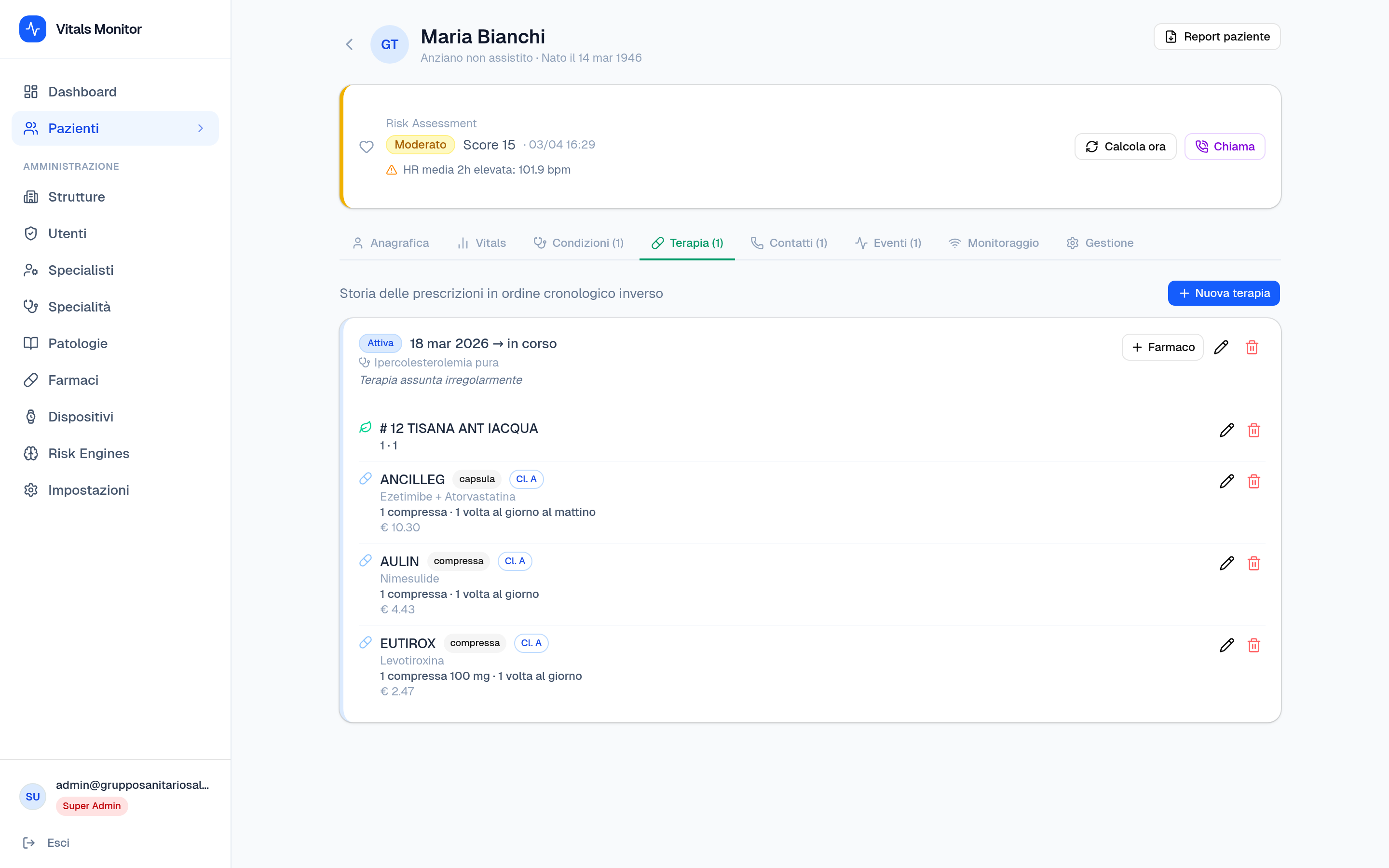The image size is (1389, 868).
Task: Open Pazienti in the sidebar
Action: tap(115, 129)
